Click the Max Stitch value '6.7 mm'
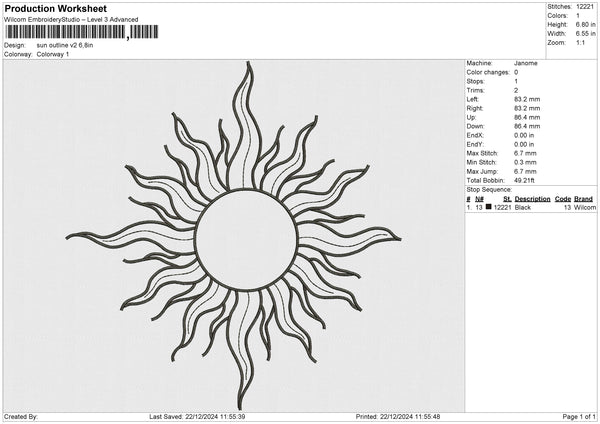 pos(525,153)
